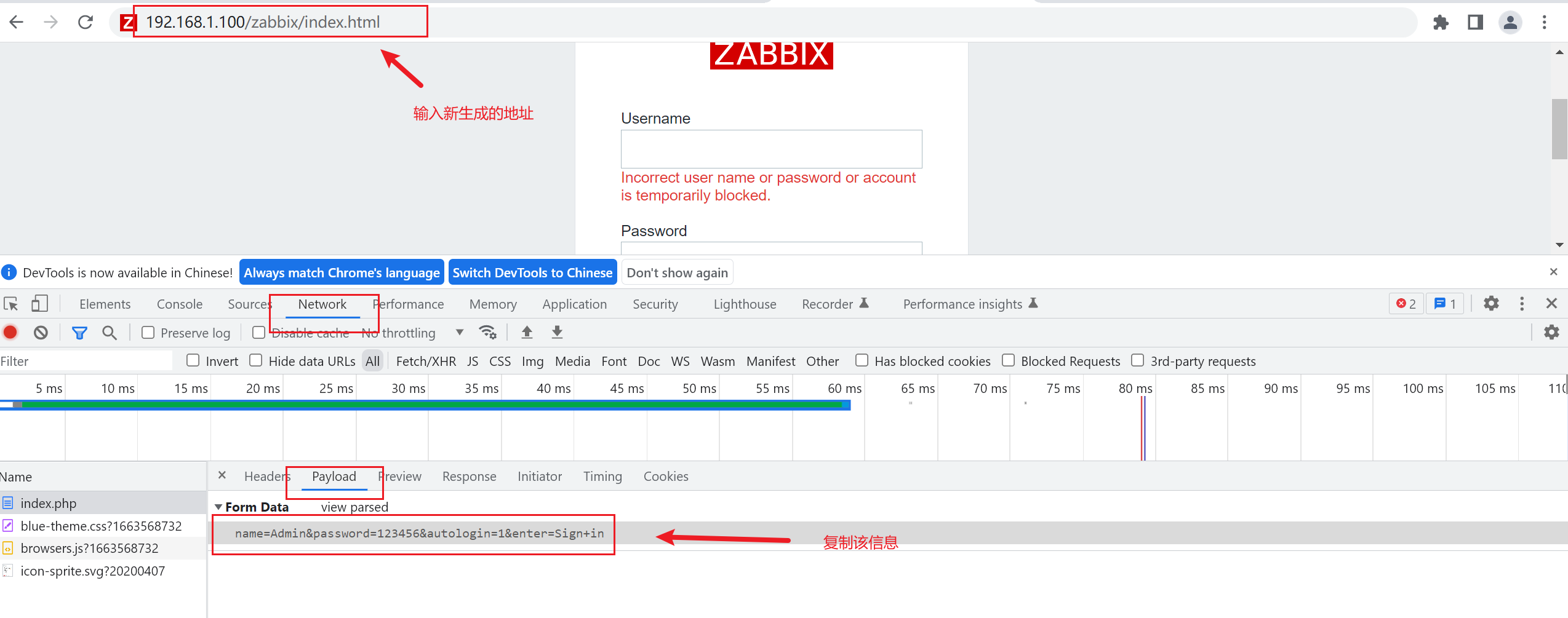This screenshot has width=1568, height=618.
Task: Enable the Preserve log checkbox
Action: 148,333
